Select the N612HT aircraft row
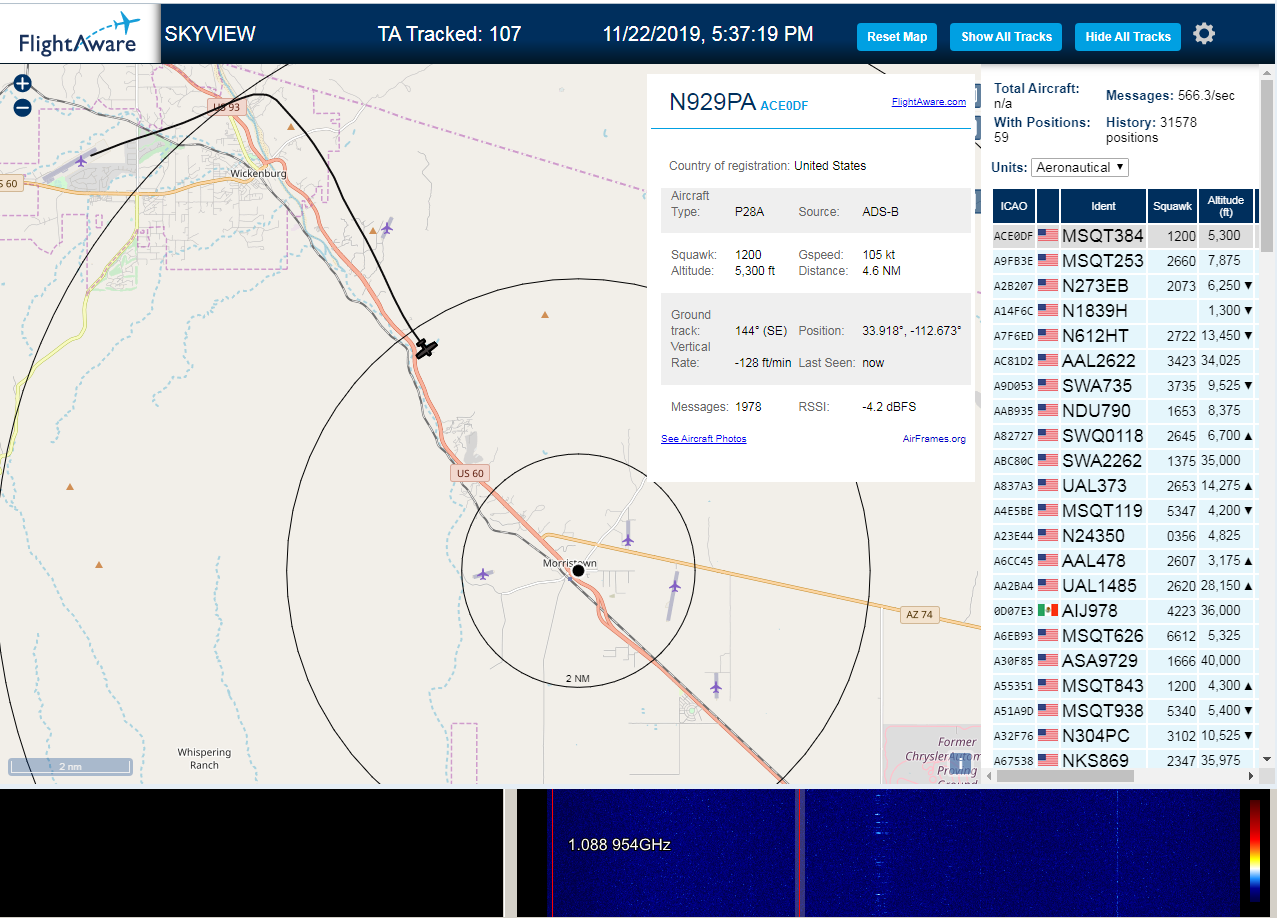The image size is (1277, 919). (1124, 336)
